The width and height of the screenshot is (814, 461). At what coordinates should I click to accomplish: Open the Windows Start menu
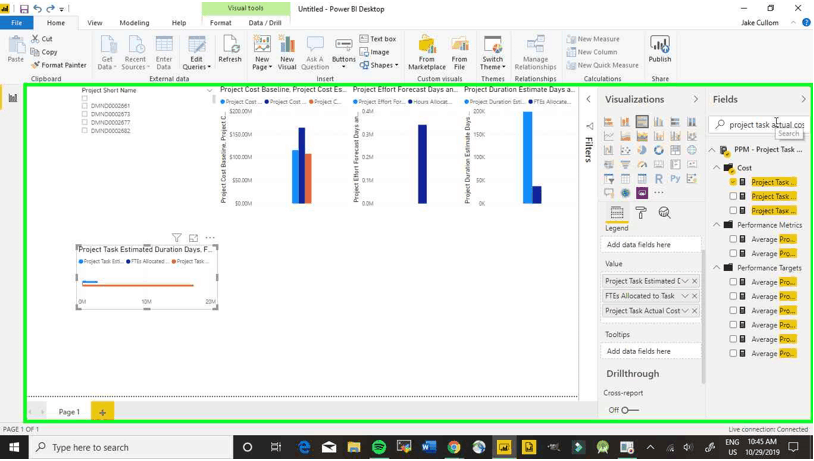click(x=13, y=448)
